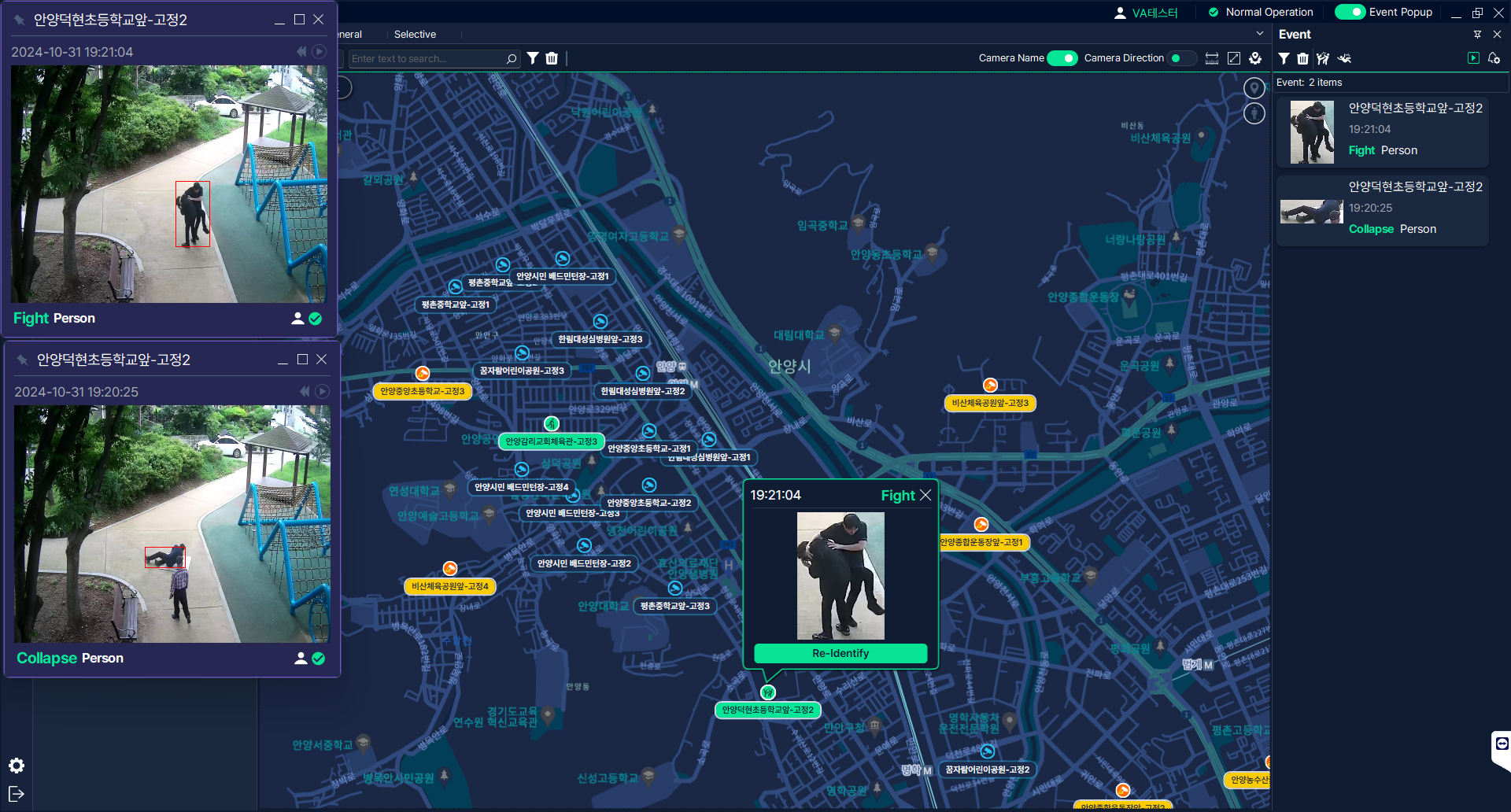The width and height of the screenshot is (1511, 812).
Task: Click the Normal Operation status indicator
Action: [1261, 12]
